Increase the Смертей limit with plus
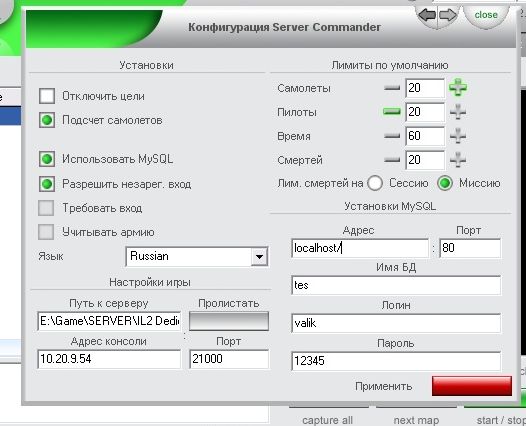The image size is (526, 426). coord(458,160)
